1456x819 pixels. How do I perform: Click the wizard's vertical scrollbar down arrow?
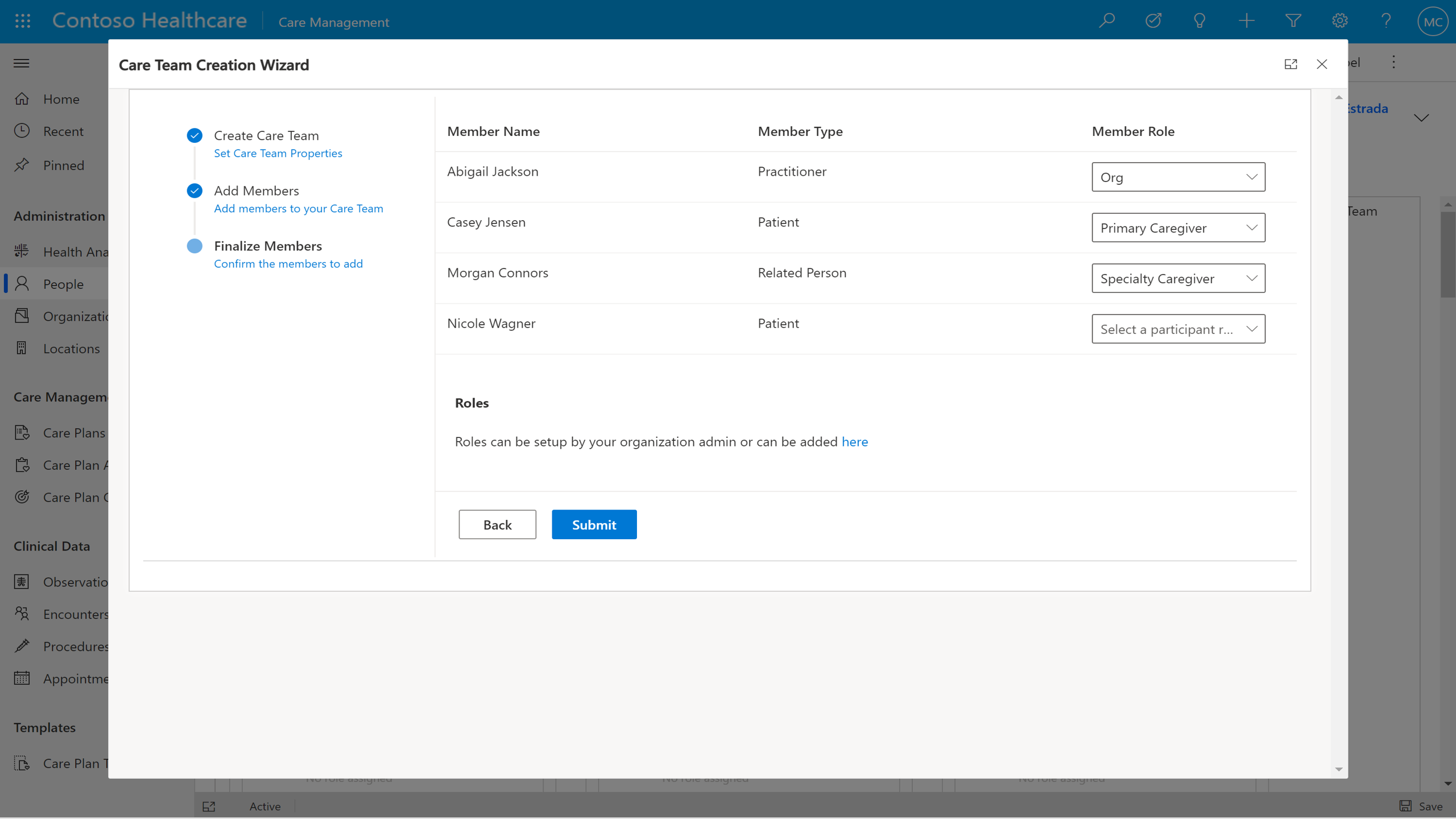coord(1338,769)
